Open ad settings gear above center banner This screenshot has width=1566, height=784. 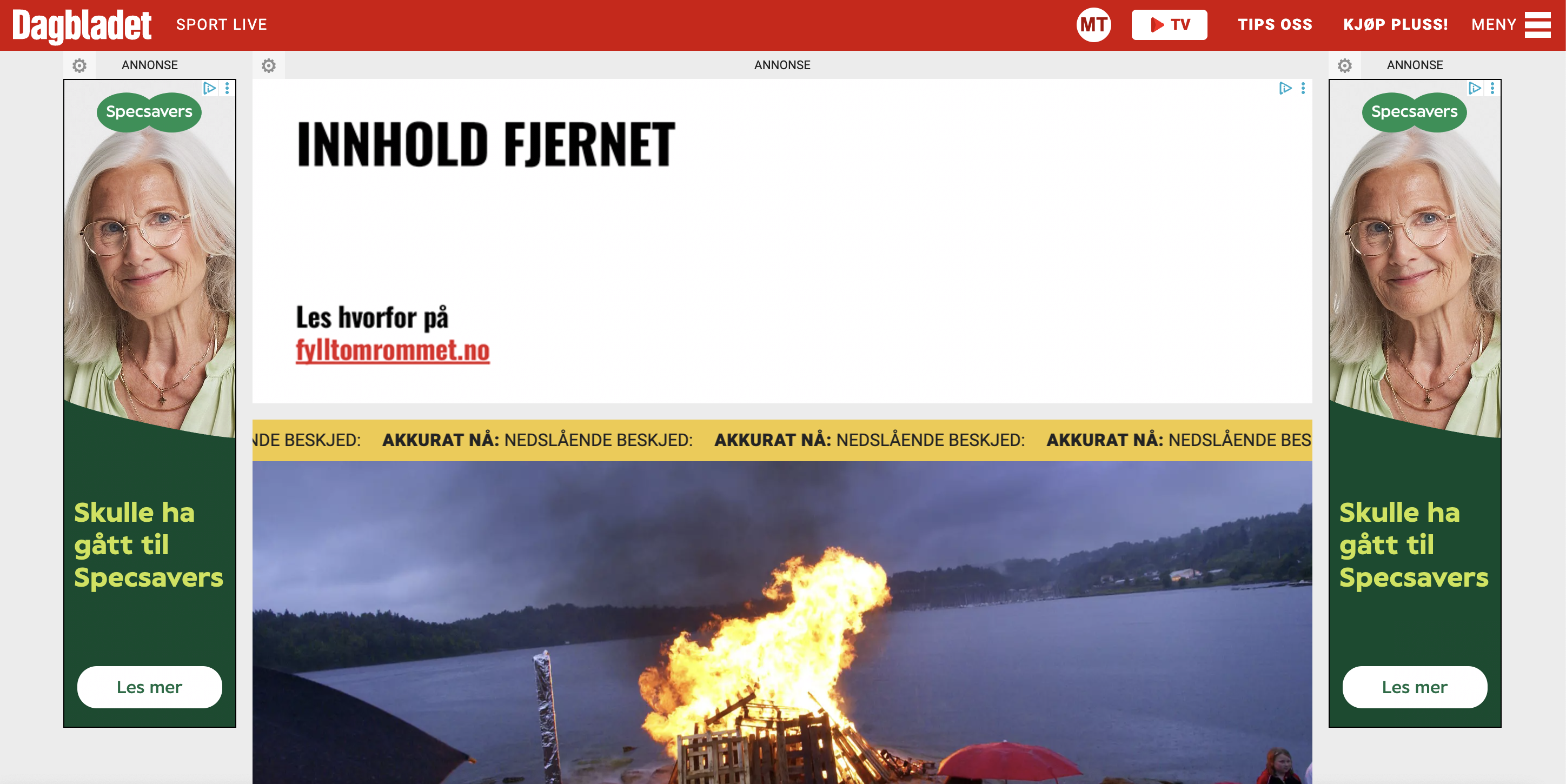[x=269, y=65]
